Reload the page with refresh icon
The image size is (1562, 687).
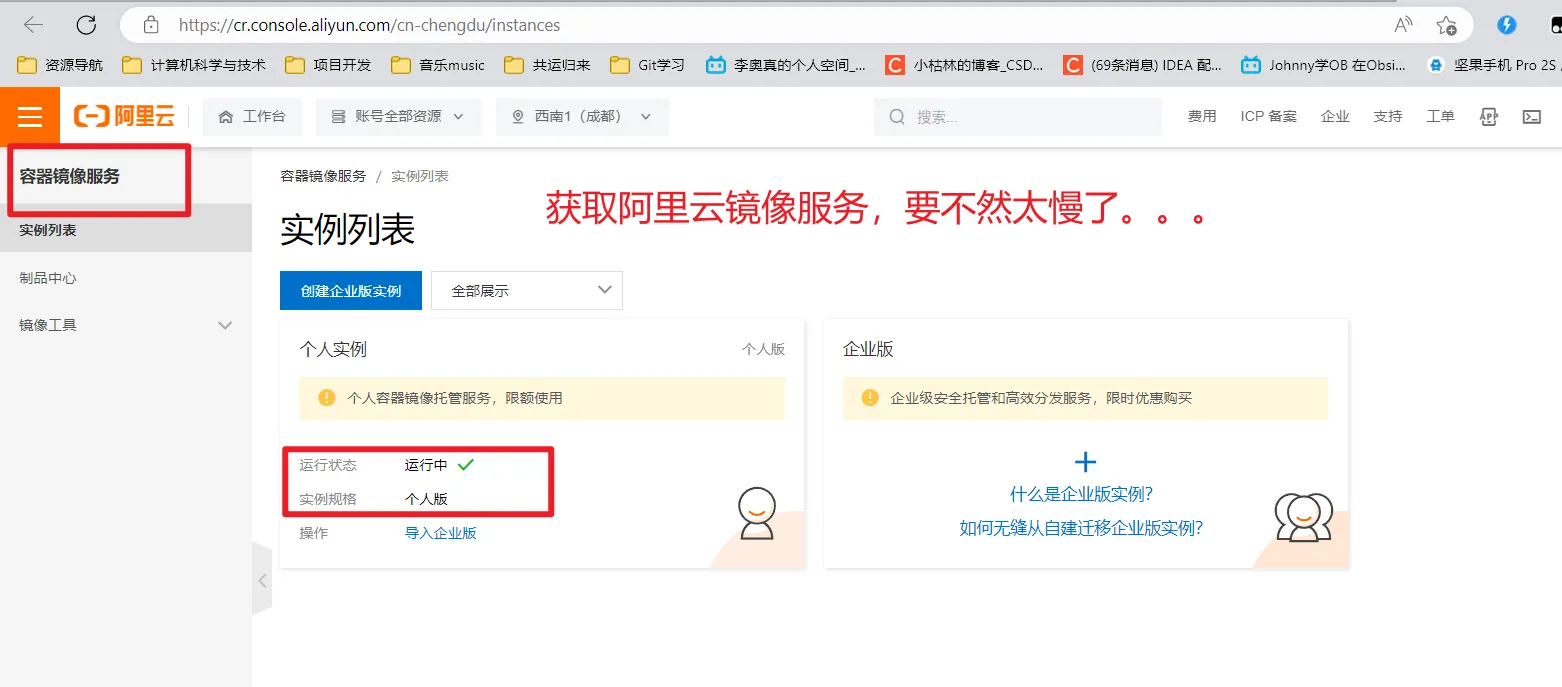pos(86,25)
